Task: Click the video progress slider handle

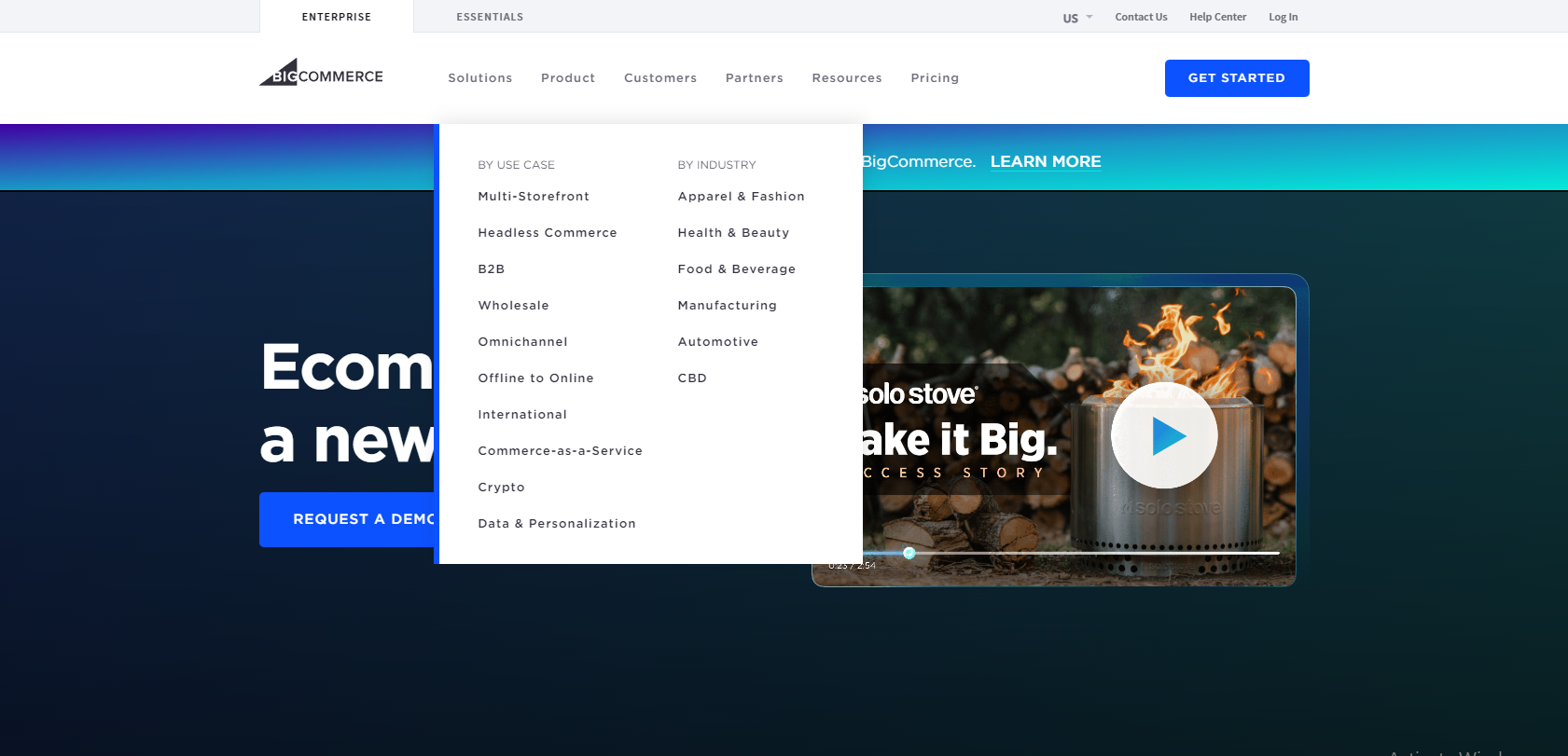Action: click(x=909, y=553)
